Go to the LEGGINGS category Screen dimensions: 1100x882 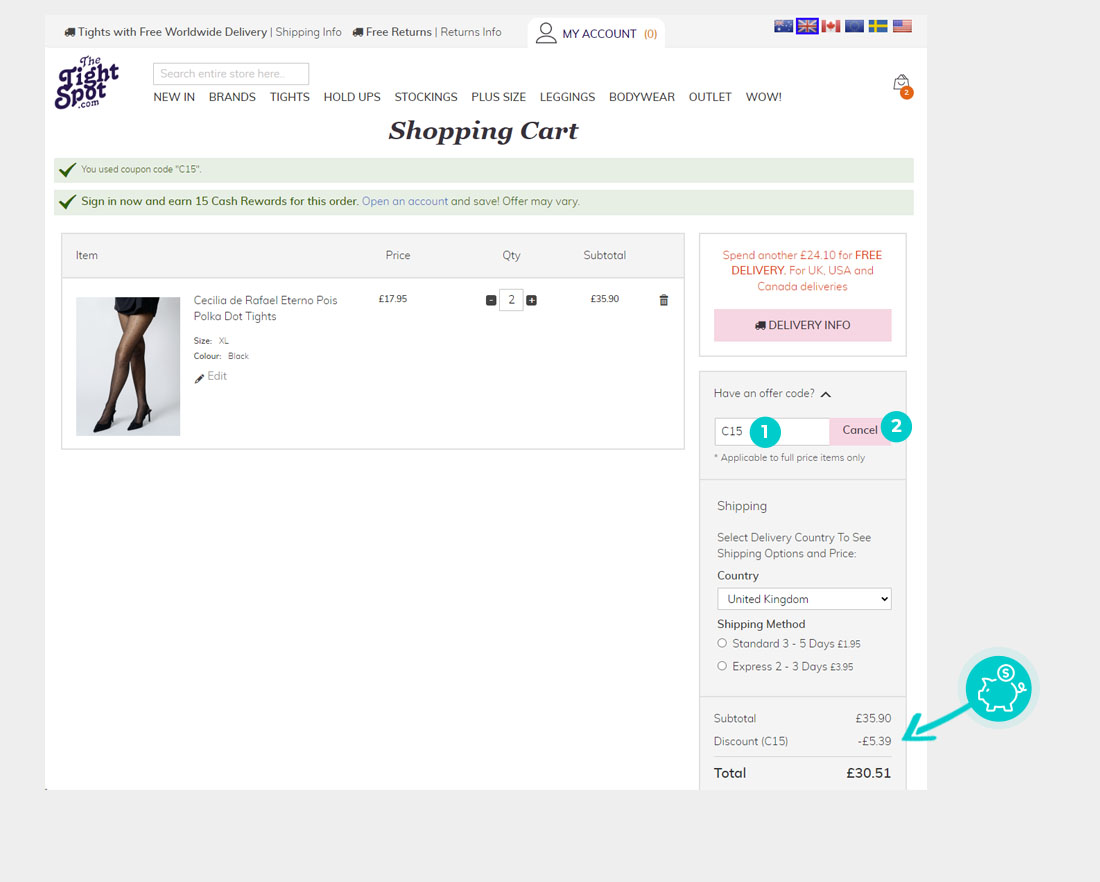tap(568, 97)
